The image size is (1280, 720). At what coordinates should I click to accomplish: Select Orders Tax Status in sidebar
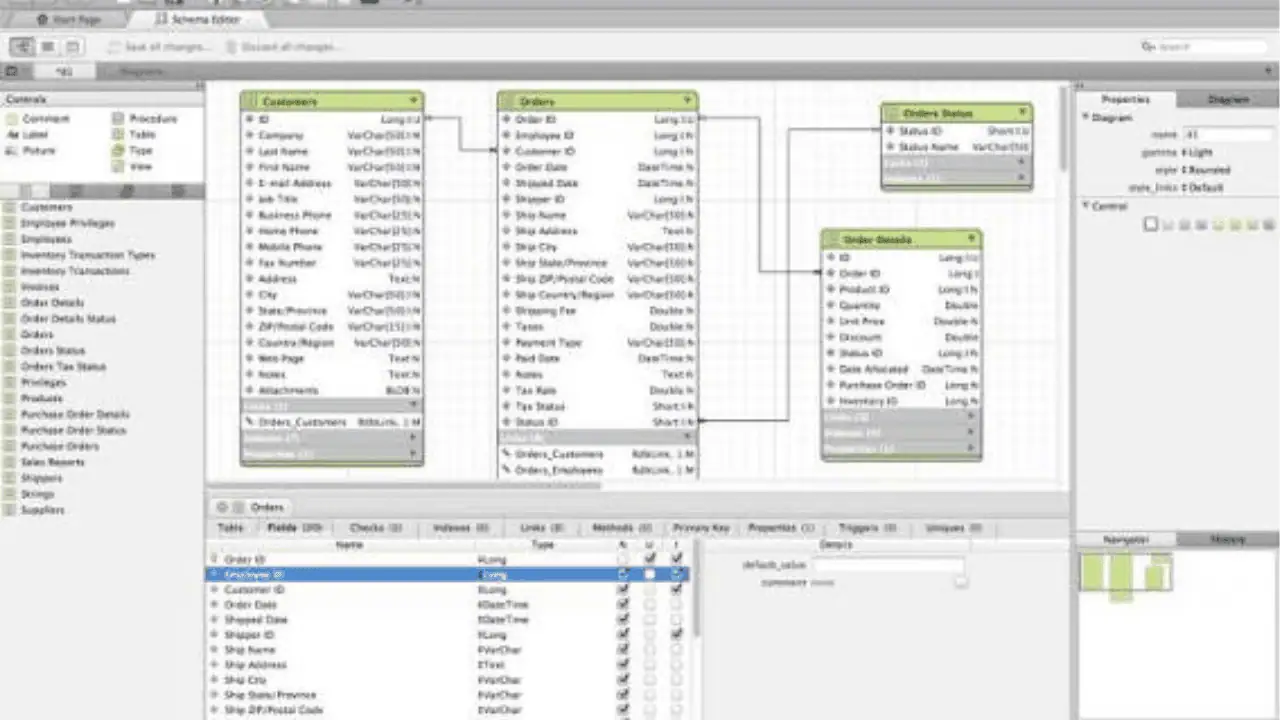click(63, 366)
